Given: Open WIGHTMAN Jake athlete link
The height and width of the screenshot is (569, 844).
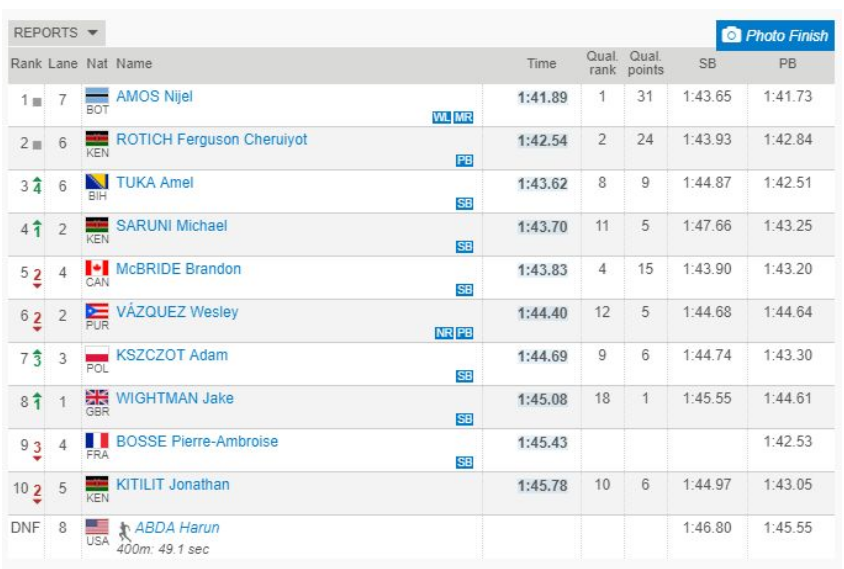Looking at the screenshot, I should [174, 398].
